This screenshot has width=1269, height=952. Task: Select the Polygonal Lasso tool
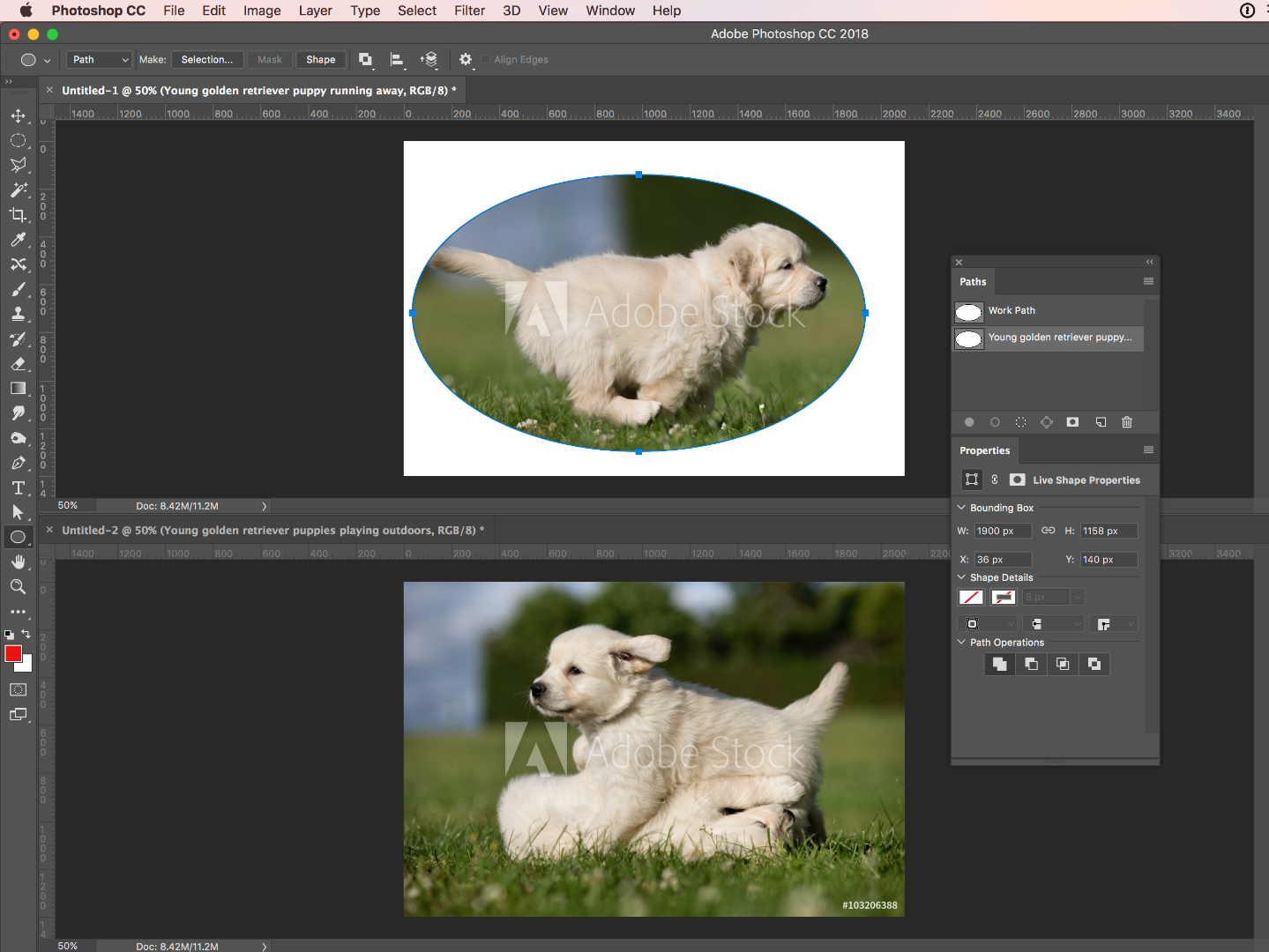[x=18, y=165]
